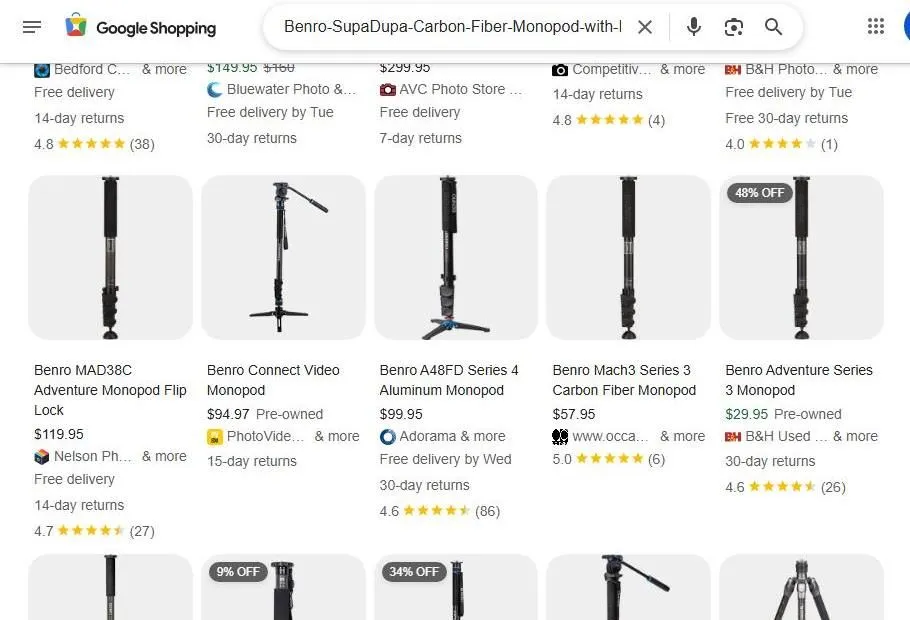This screenshot has width=910, height=620.
Task: Click the 48% OFF discount badge
Action: point(759,193)
